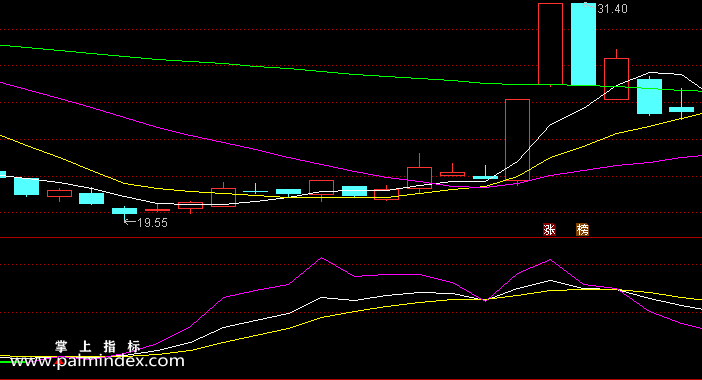Click the 张 signal marker icon
702x380 pixels.
(549, 230)
